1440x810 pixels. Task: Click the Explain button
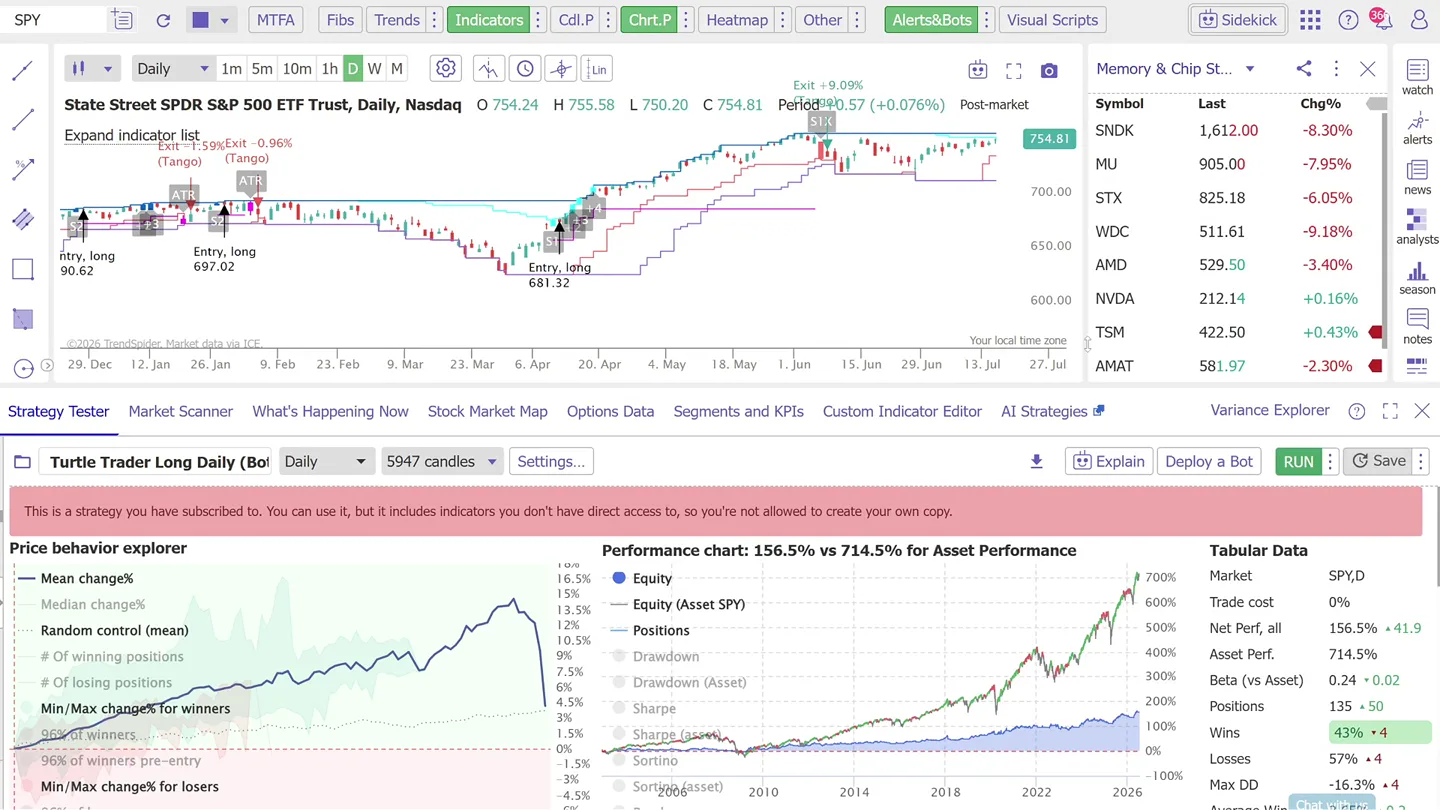(1109, 461)
